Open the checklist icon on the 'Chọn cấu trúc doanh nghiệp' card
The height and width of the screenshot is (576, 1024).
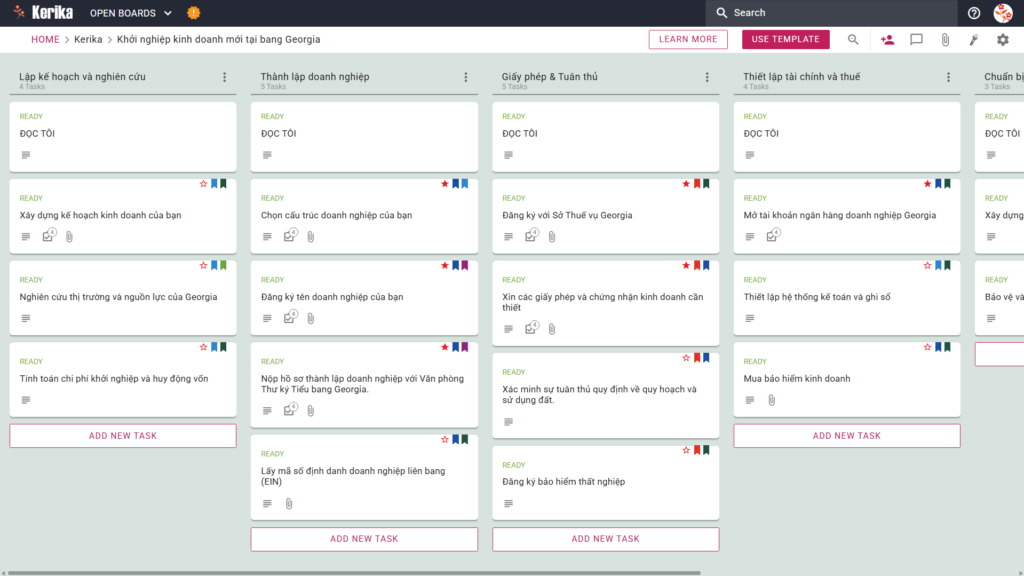(291, 235)
